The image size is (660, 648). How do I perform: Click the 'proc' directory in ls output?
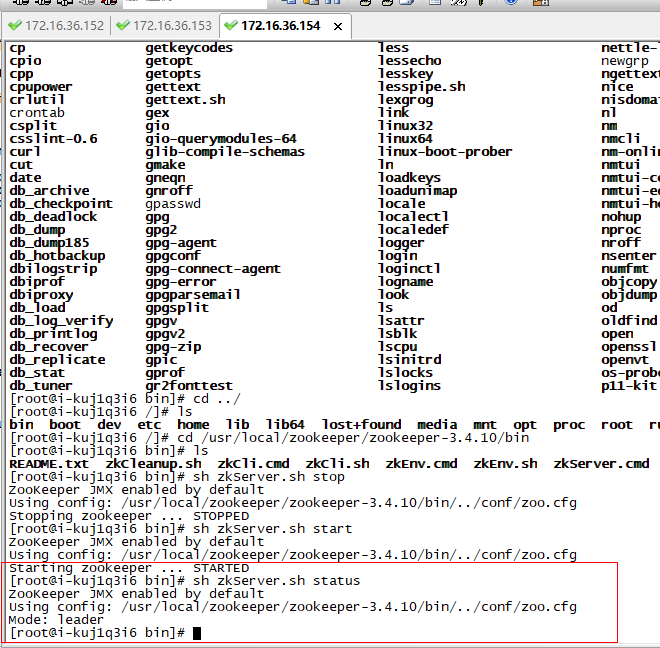pos(569,424)
